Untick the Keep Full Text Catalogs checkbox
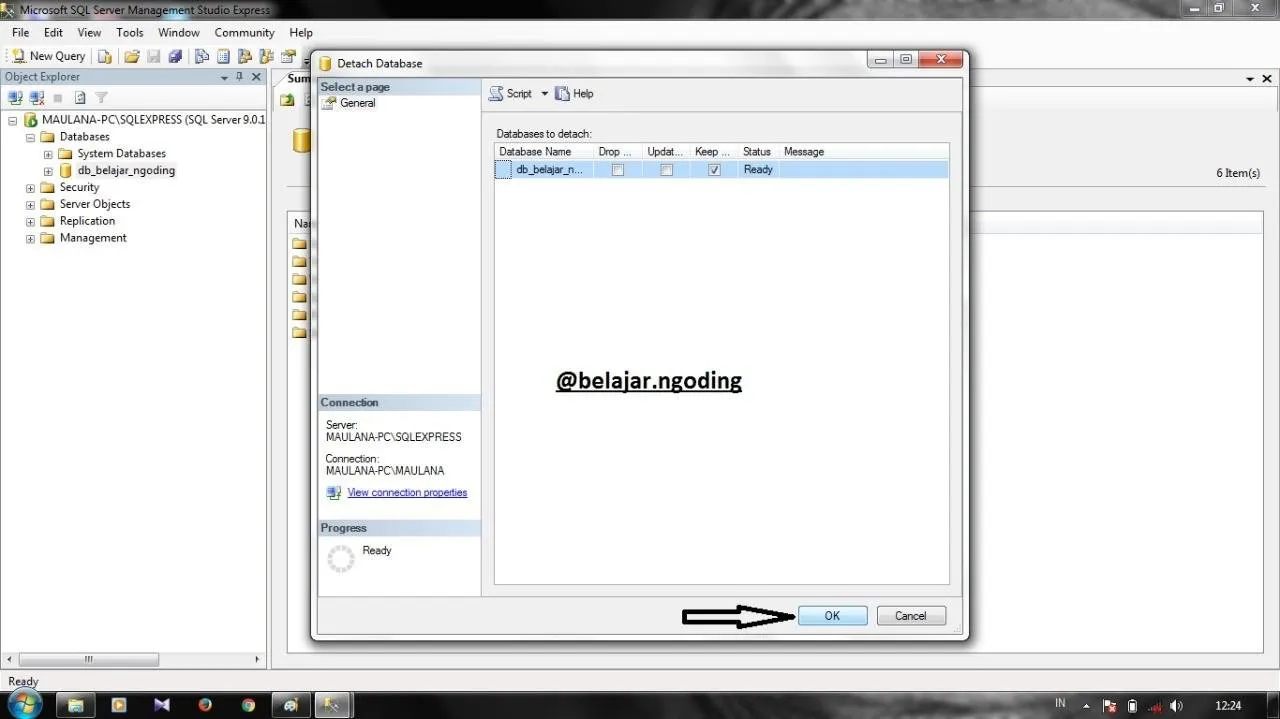 (714, 170)
